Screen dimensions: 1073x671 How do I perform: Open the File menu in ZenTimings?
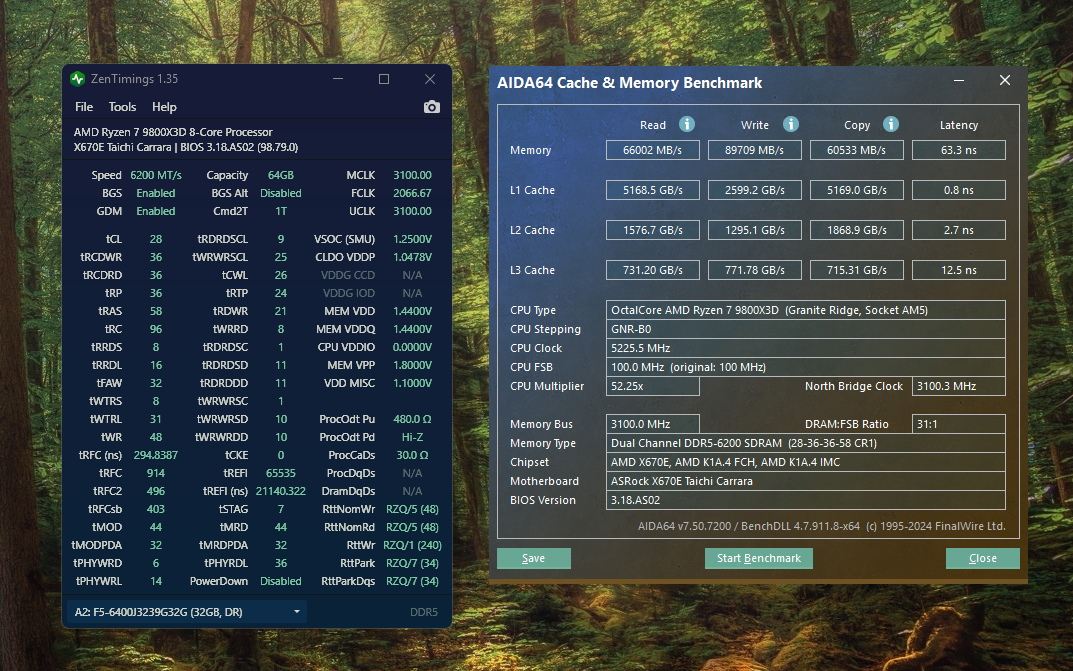point(83,107)
